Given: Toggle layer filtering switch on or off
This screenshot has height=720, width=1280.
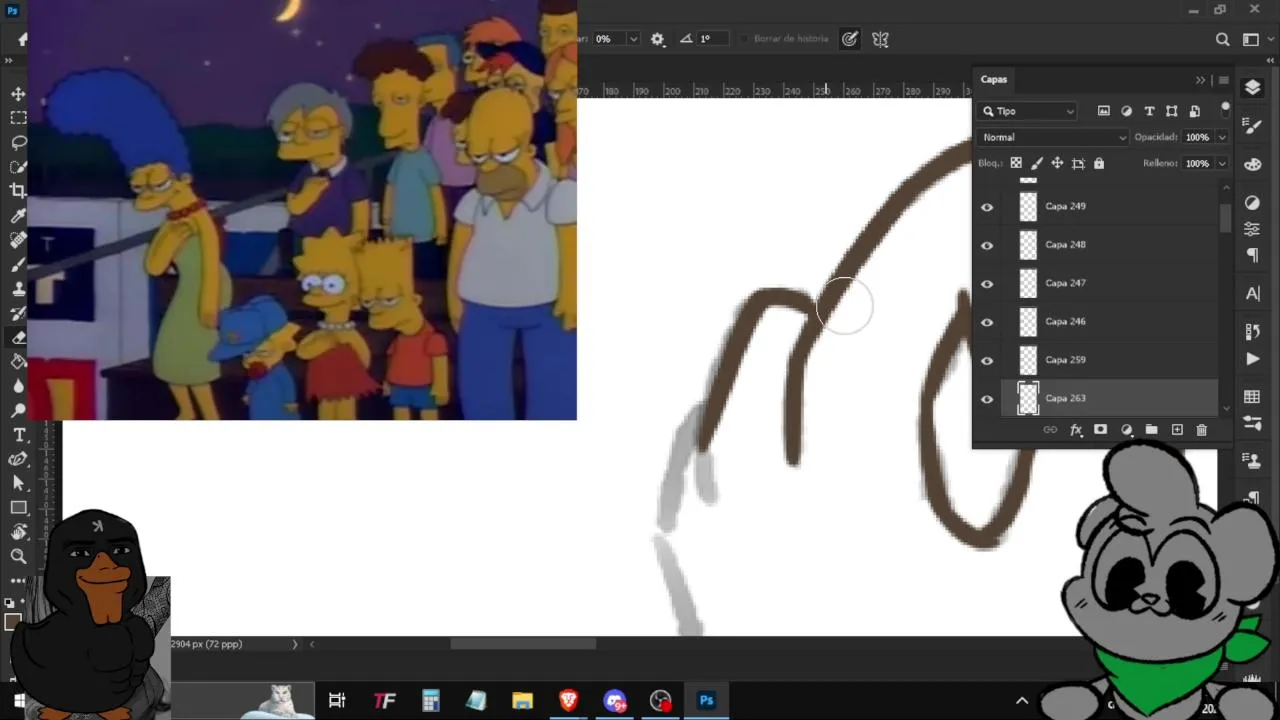Looking at the screenshot, I should 1225,109.
